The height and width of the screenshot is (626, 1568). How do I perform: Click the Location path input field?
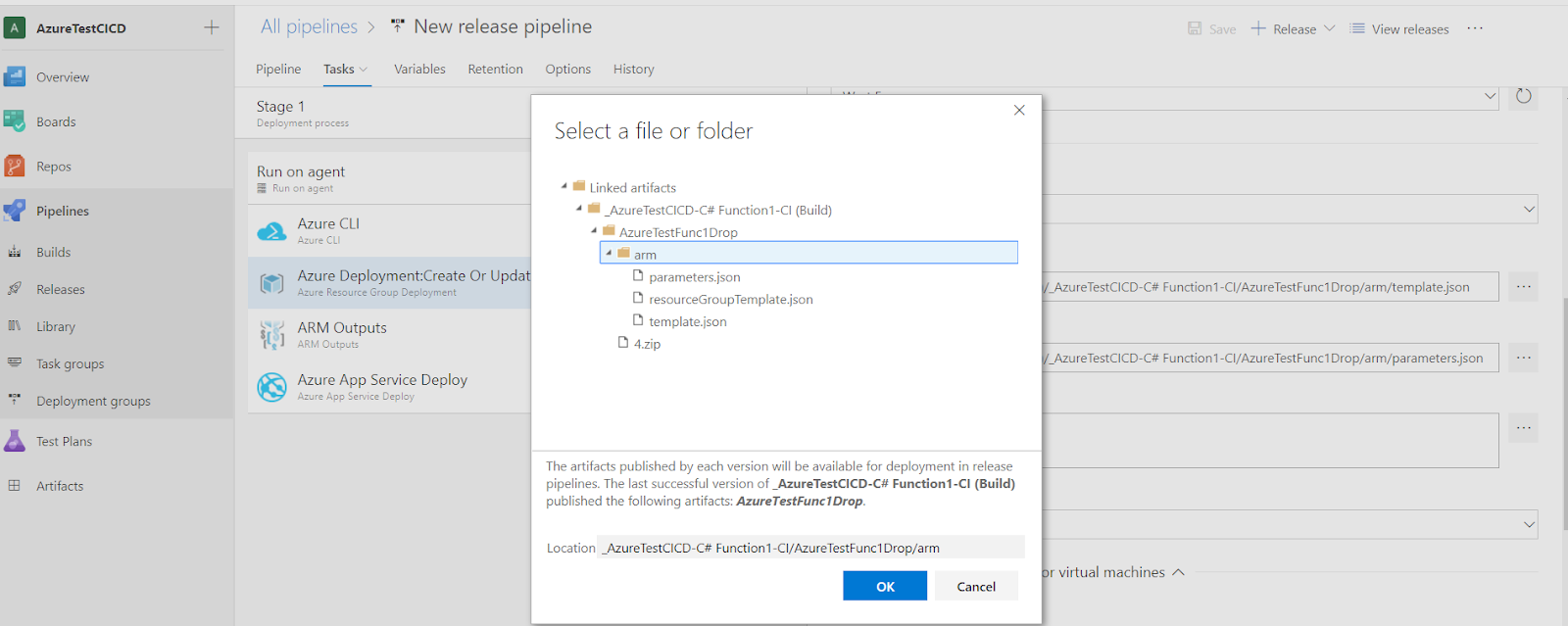pos(810,548)
